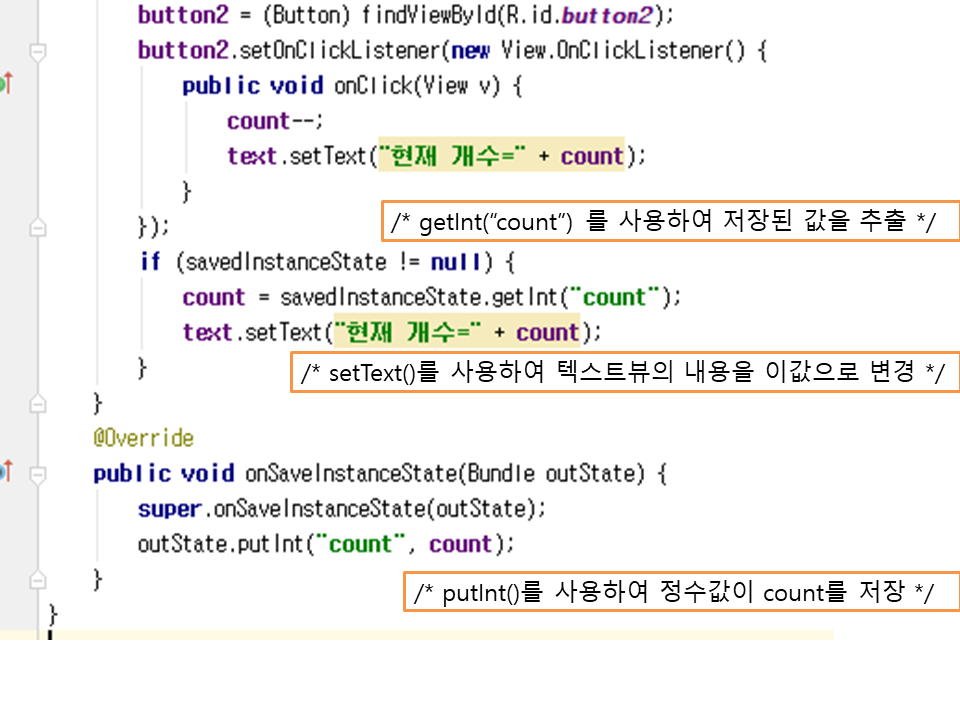960x720 pixels.
Task: Collapse the button2.setOnClickListener code block
Action: [x=38, y=52]
